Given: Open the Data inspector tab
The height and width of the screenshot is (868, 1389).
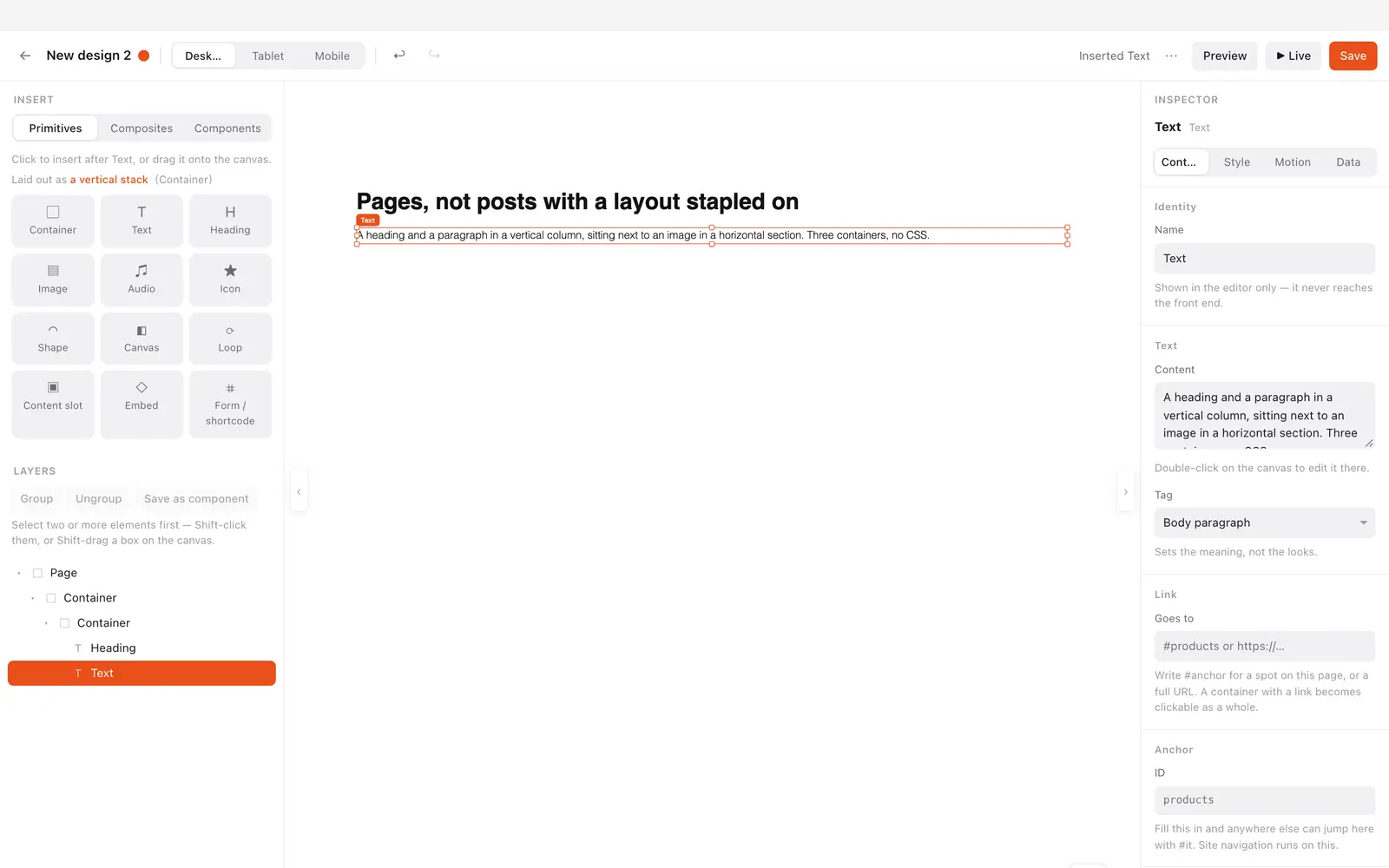Looking at the screenshot, I should [x=1348, y=162].
